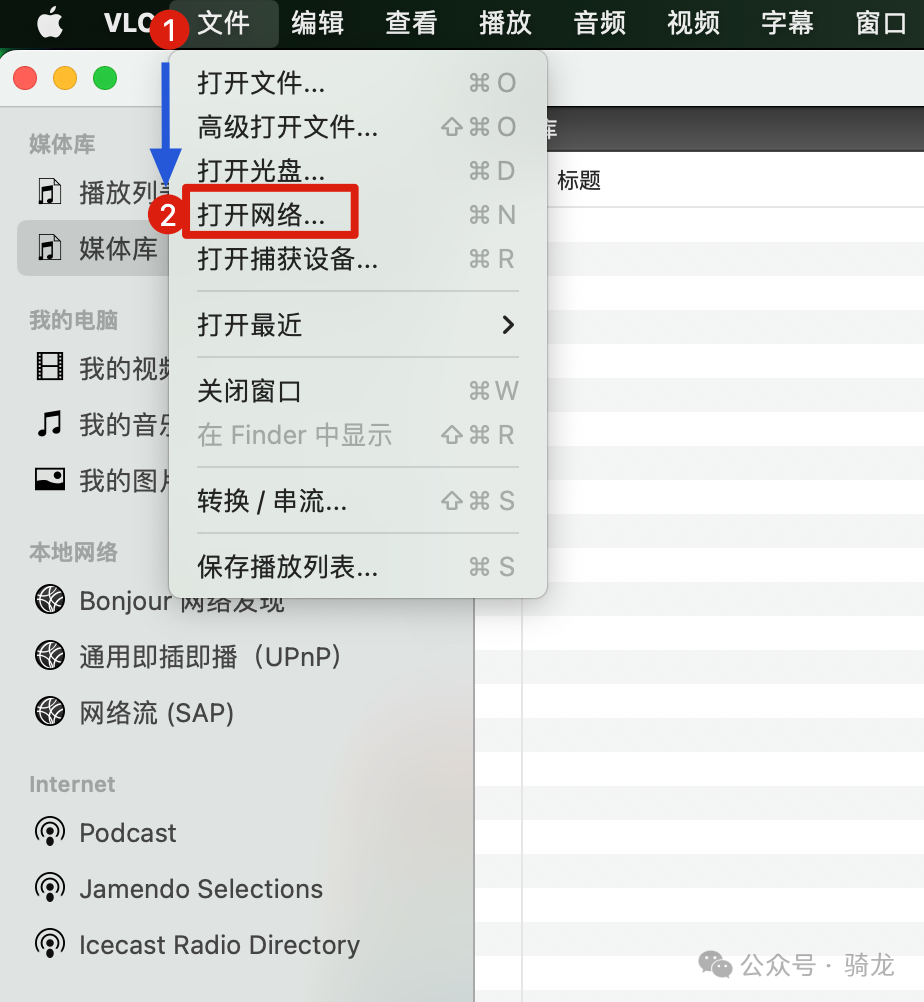924x1002 pixels.
Task: Click the Podcast broadcast icon
Action: 50,832
